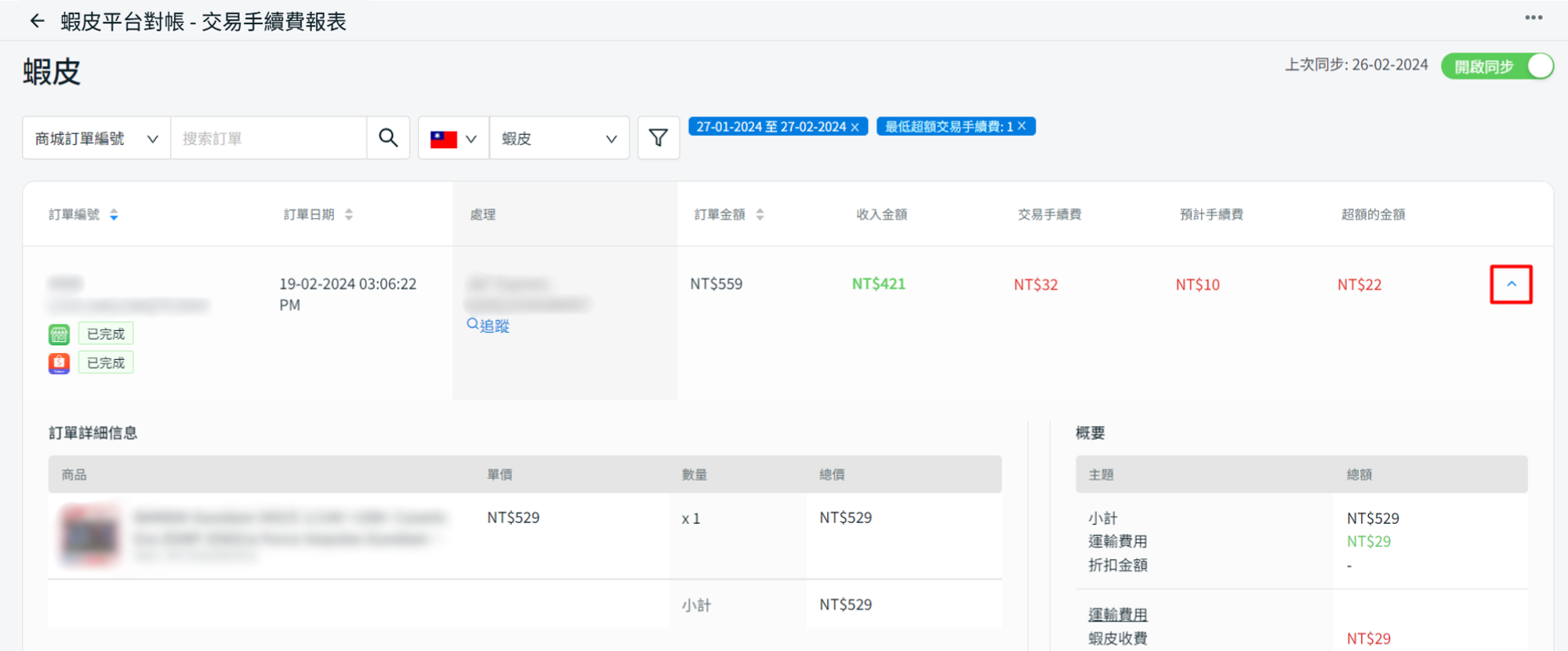
Task: Click the back arrow icon
Action: point(37,21)
